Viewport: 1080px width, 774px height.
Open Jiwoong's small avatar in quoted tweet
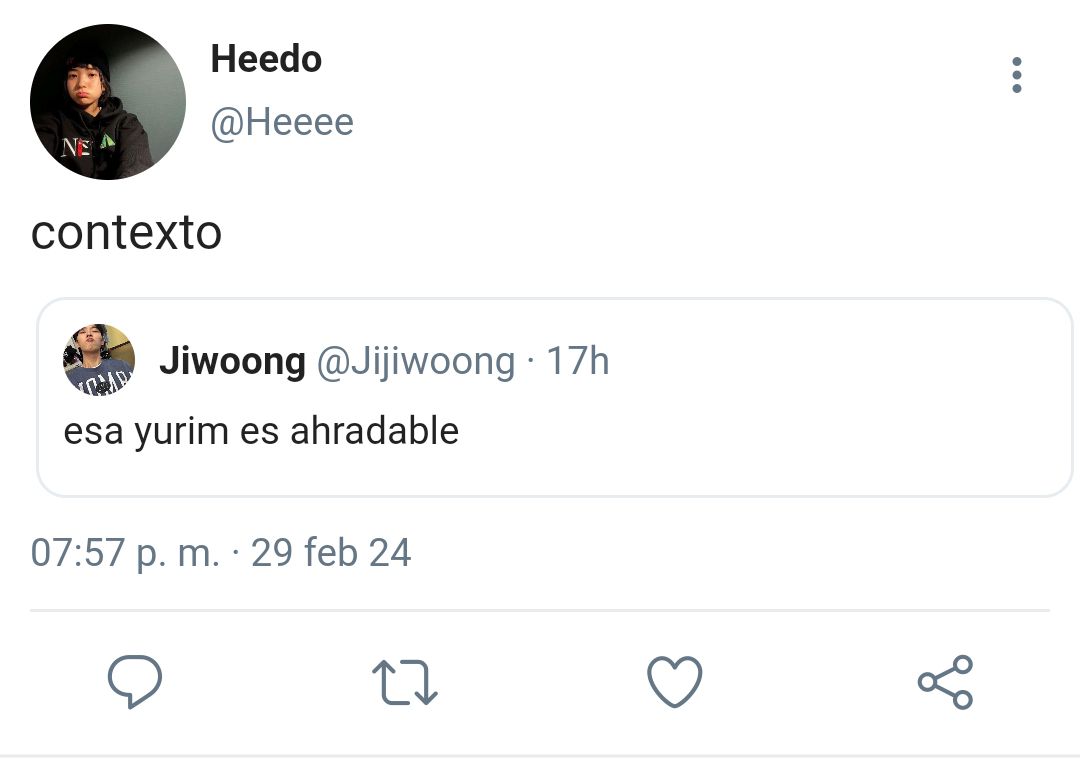pyautogui.click(x=98, y=359)
